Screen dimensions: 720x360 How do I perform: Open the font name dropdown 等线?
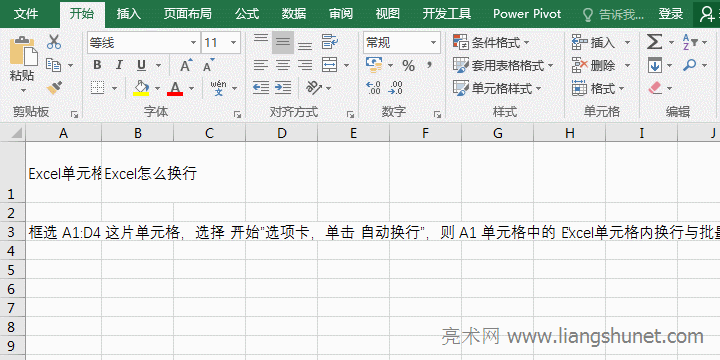click(144, 43)
